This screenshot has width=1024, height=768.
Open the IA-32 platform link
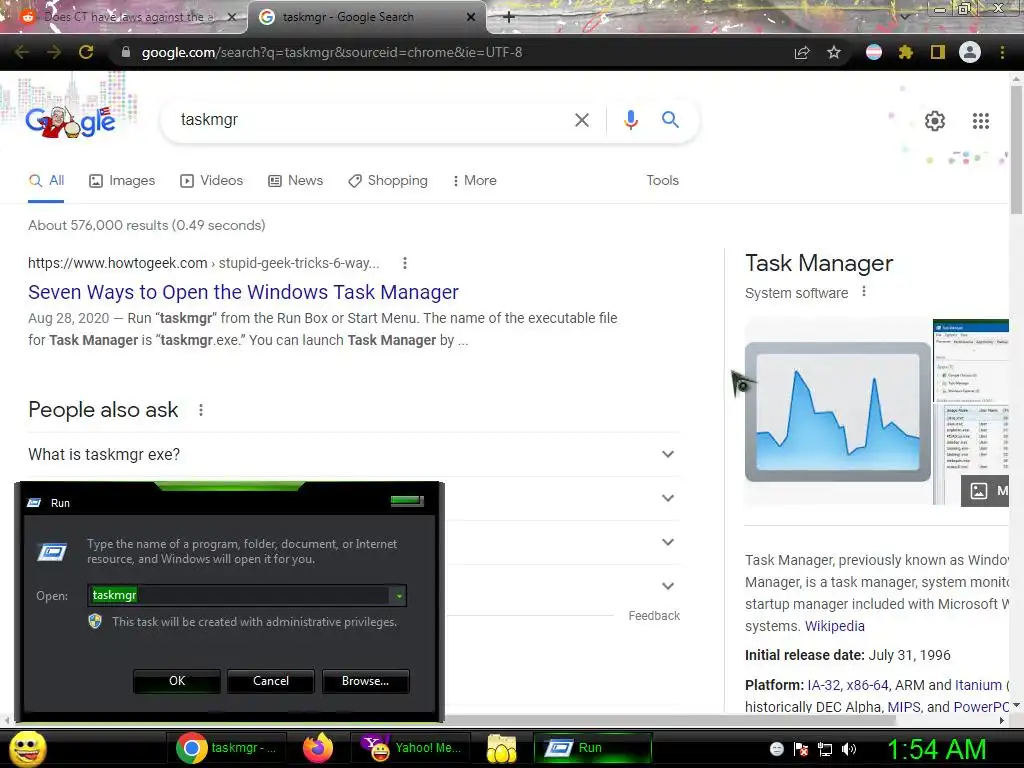click(824, 685)
